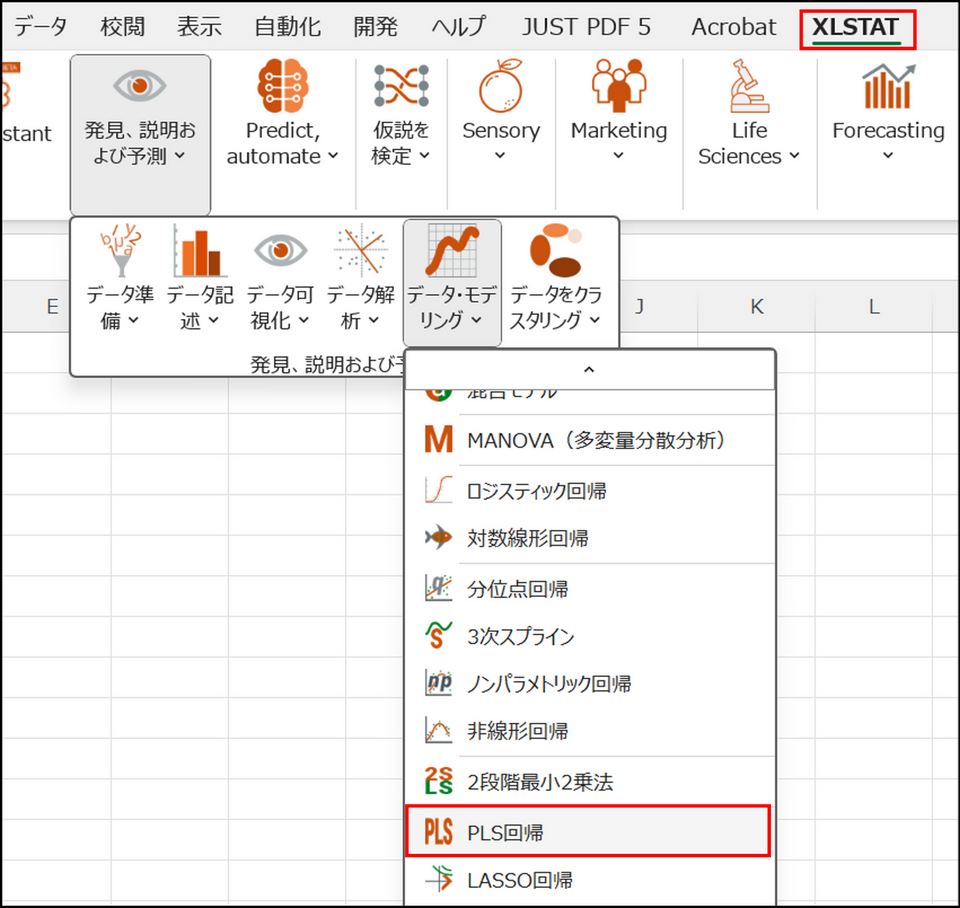The height and width of the screenshot is (908, 960).
Task: Click the Life Sciences microscope icon
Action: click(x=749, y=88)
